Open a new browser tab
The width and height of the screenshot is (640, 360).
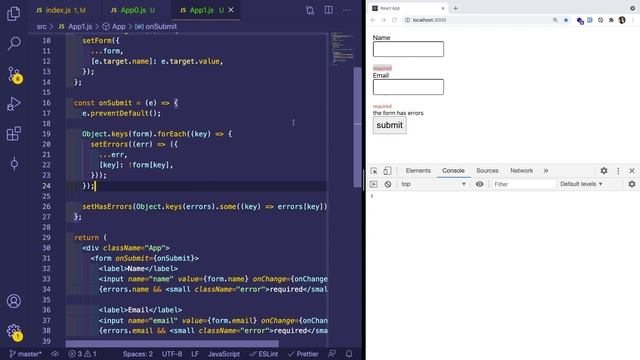pyautogui.click(x=456, y=8)
